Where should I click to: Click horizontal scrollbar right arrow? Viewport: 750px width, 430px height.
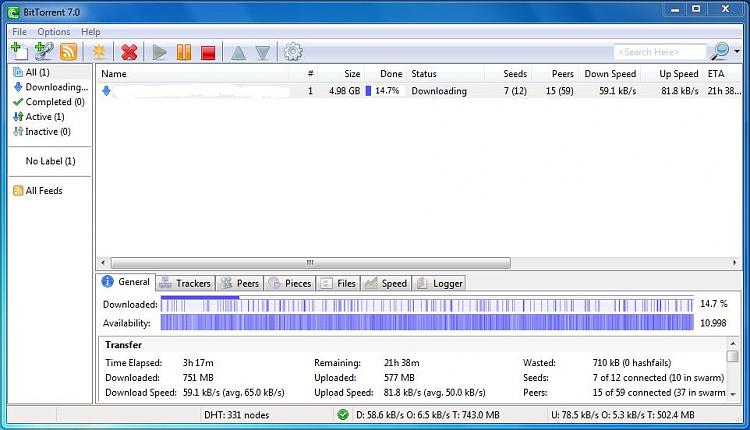[x=735, y=263]
